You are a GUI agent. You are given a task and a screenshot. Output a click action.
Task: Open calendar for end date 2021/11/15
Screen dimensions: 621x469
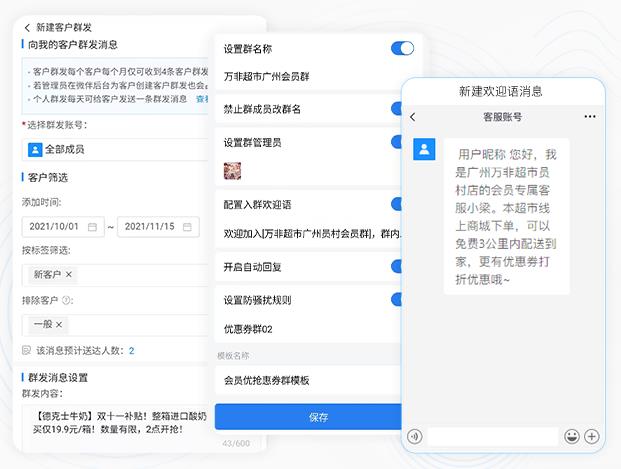[187, 227]
